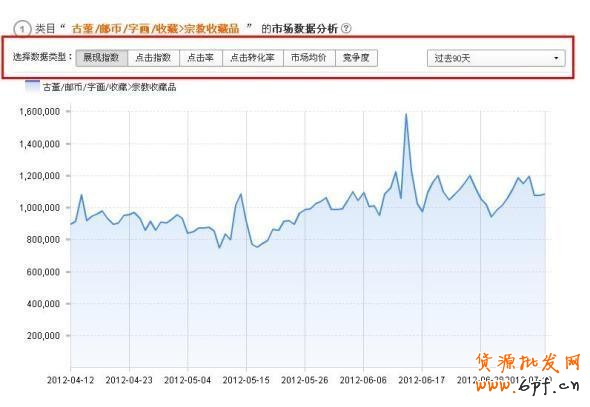
Task: Click the dropdown arrow of date range
Action: click(556, 58)
